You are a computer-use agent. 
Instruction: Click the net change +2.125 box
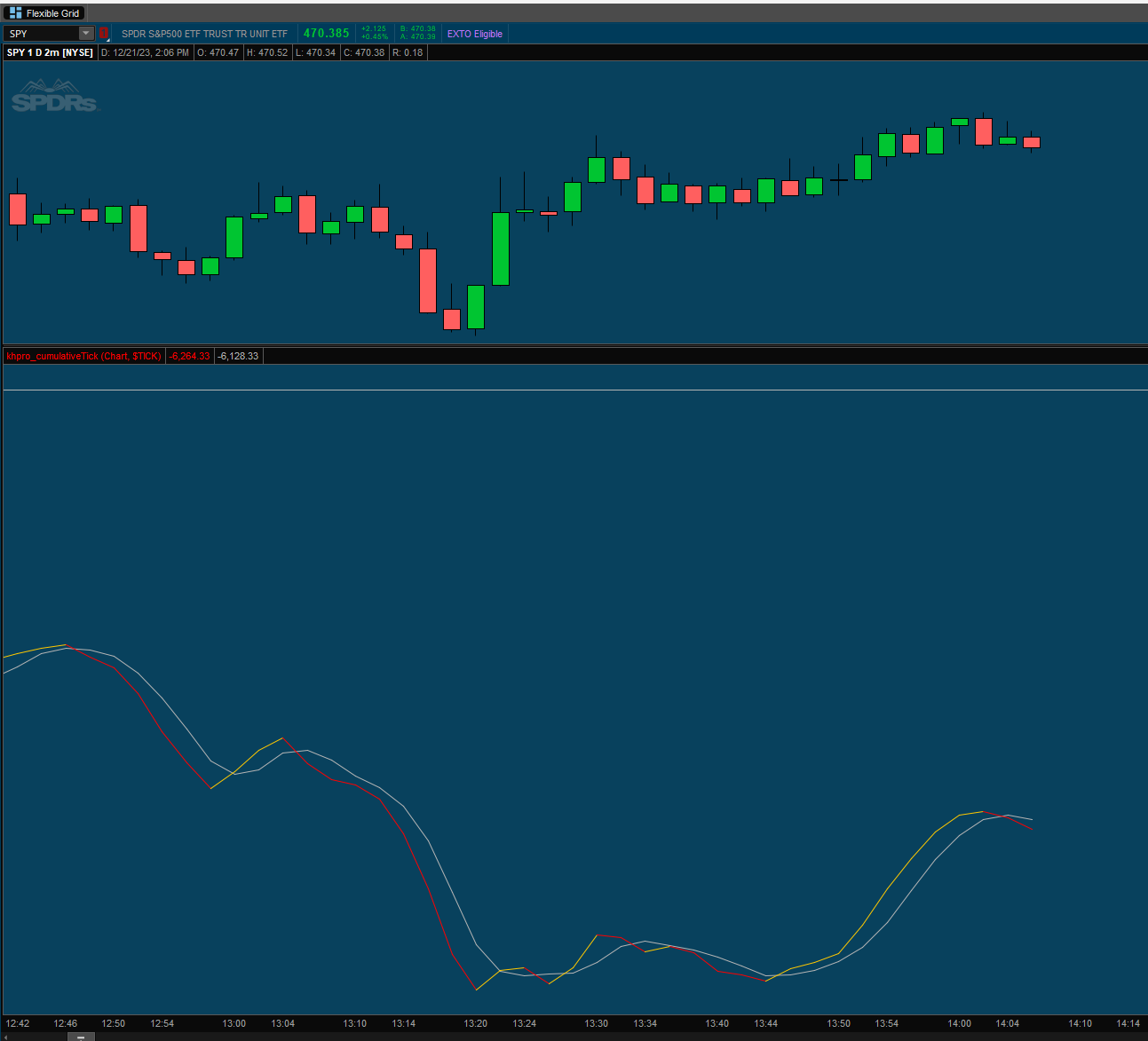(x=374, y=34)
